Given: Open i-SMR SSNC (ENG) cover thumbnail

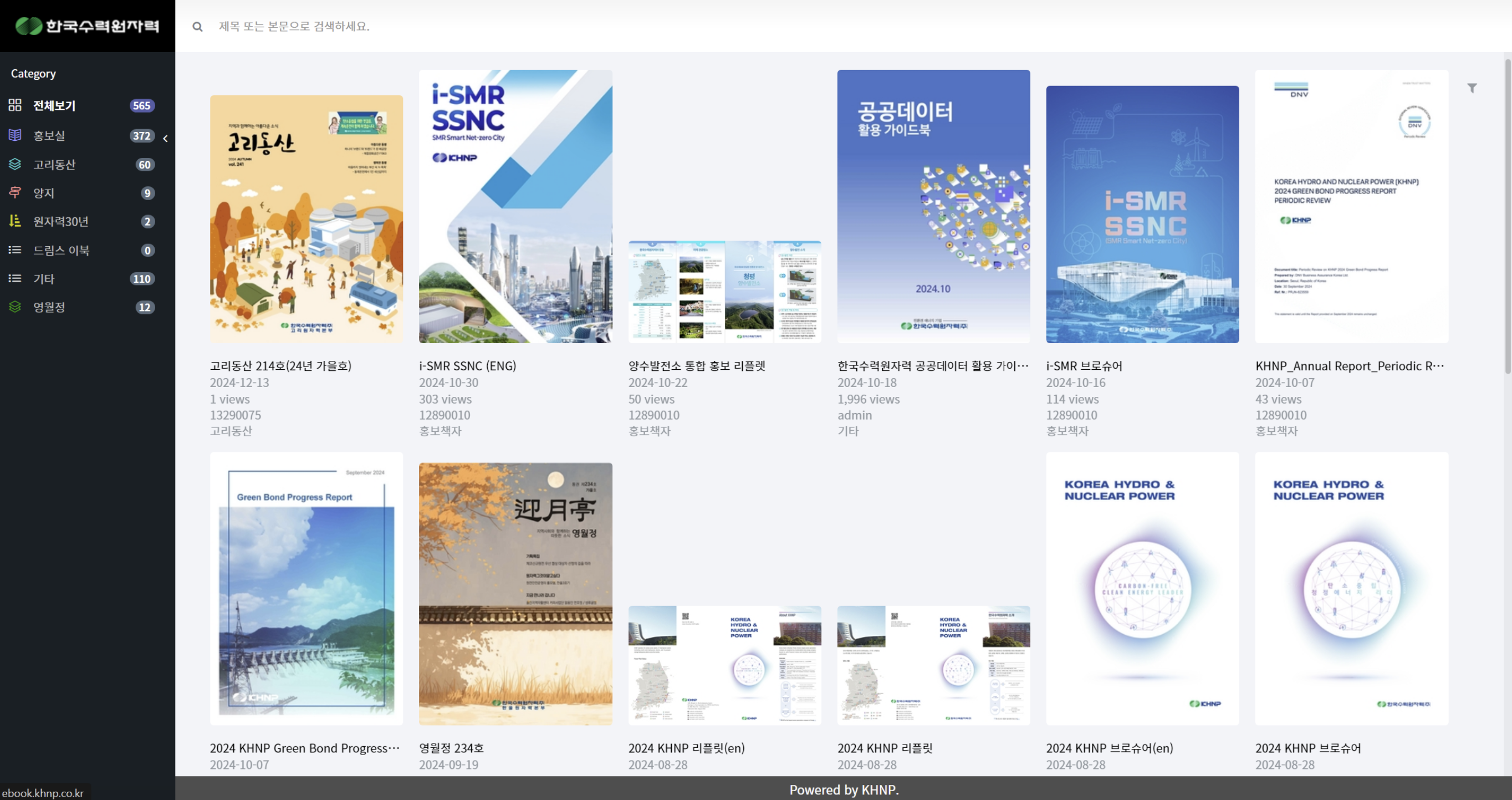Looking at the screenshot, I should click(x=515, y=206).
